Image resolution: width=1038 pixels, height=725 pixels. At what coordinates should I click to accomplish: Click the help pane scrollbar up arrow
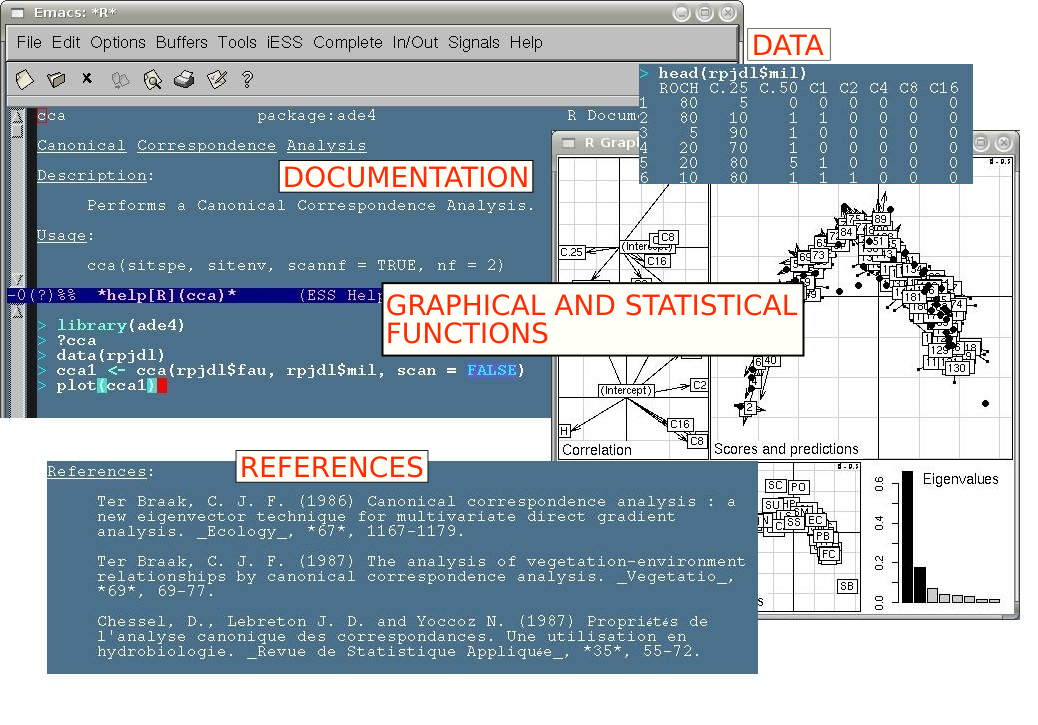pyautogui.click(x=17, y=119)
